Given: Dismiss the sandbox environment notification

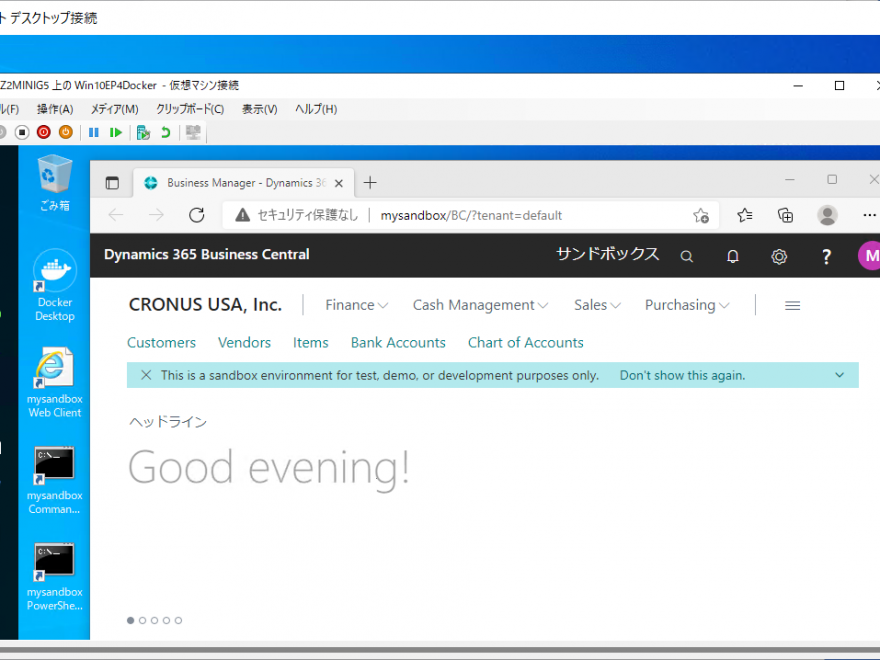Looking at the screenshot, I should coord(146,375).
